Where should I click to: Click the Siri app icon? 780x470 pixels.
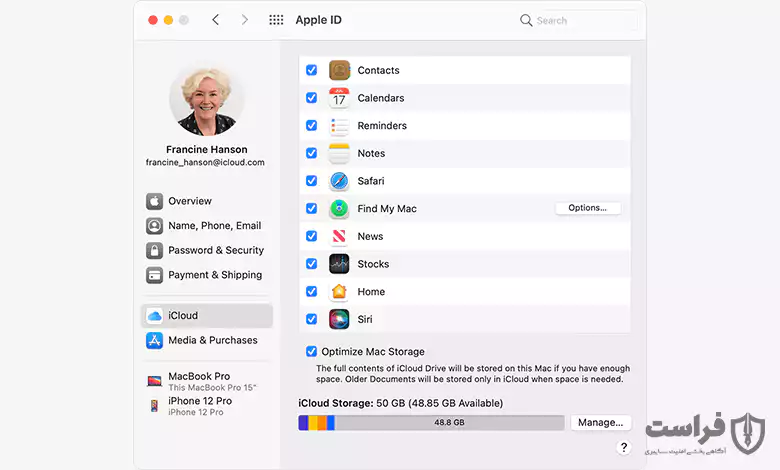point(339,319)
